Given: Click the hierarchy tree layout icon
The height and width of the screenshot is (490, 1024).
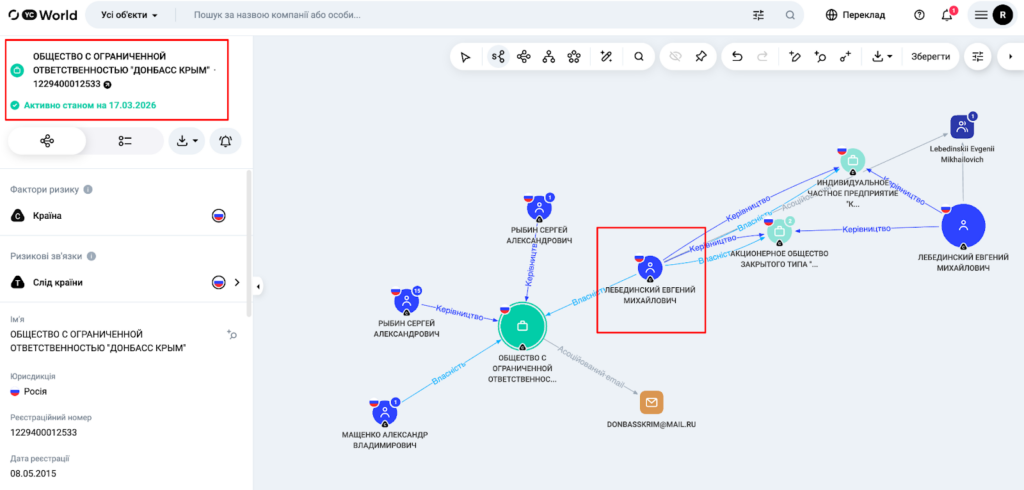Looking at the screenshot, I should coord(549,57).
